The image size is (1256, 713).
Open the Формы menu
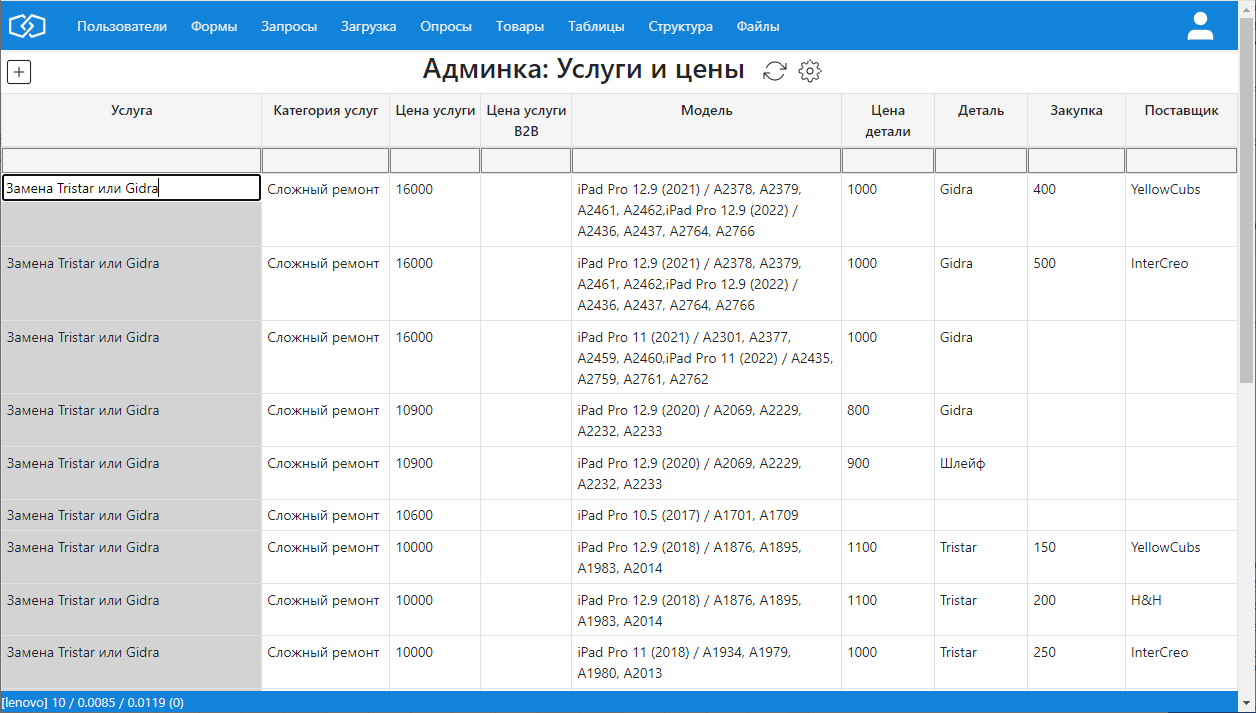pyautogui.click(x=214, y=27)
